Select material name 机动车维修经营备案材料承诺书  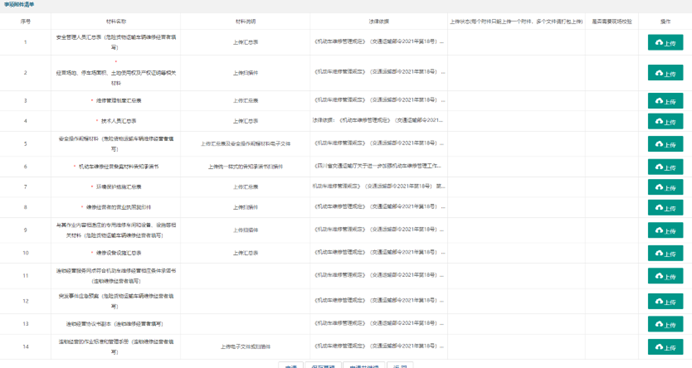tap(118, 167)
